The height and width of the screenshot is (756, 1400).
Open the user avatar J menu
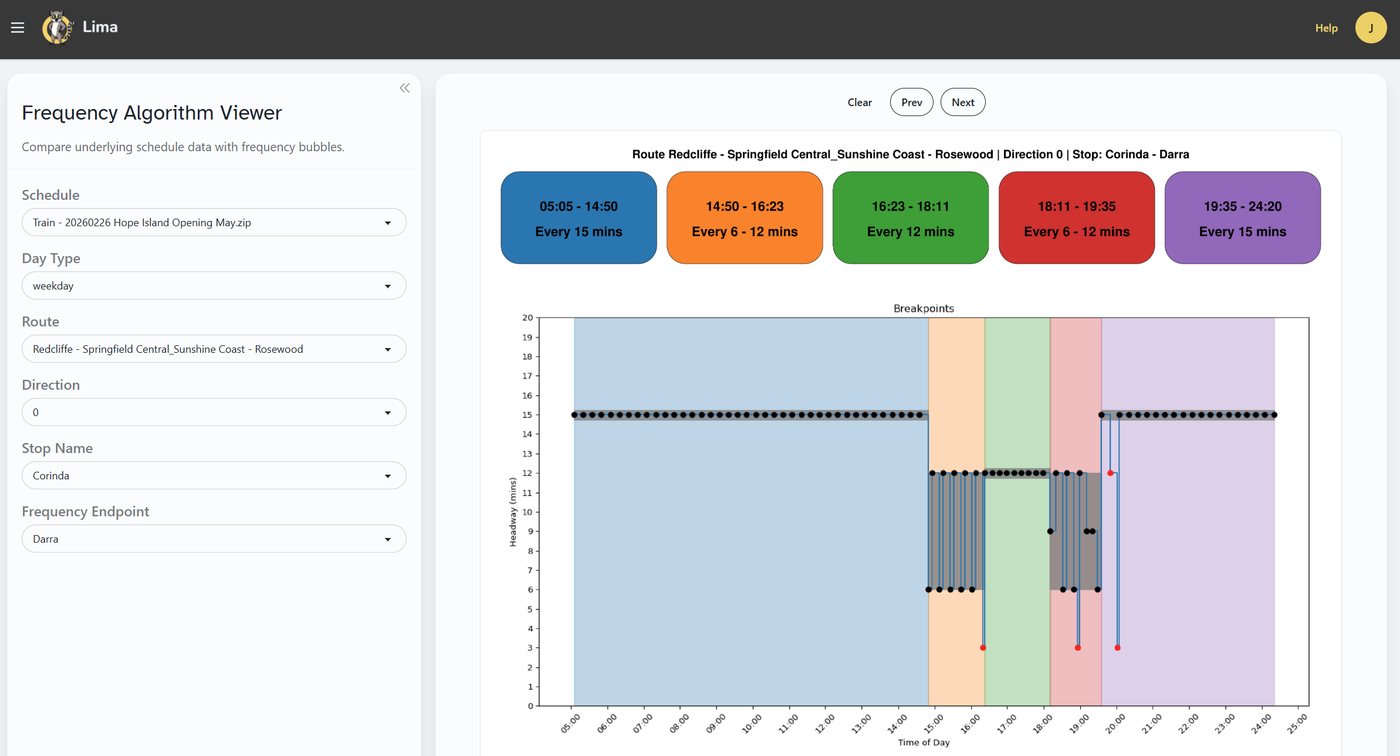coord(1370,28)
